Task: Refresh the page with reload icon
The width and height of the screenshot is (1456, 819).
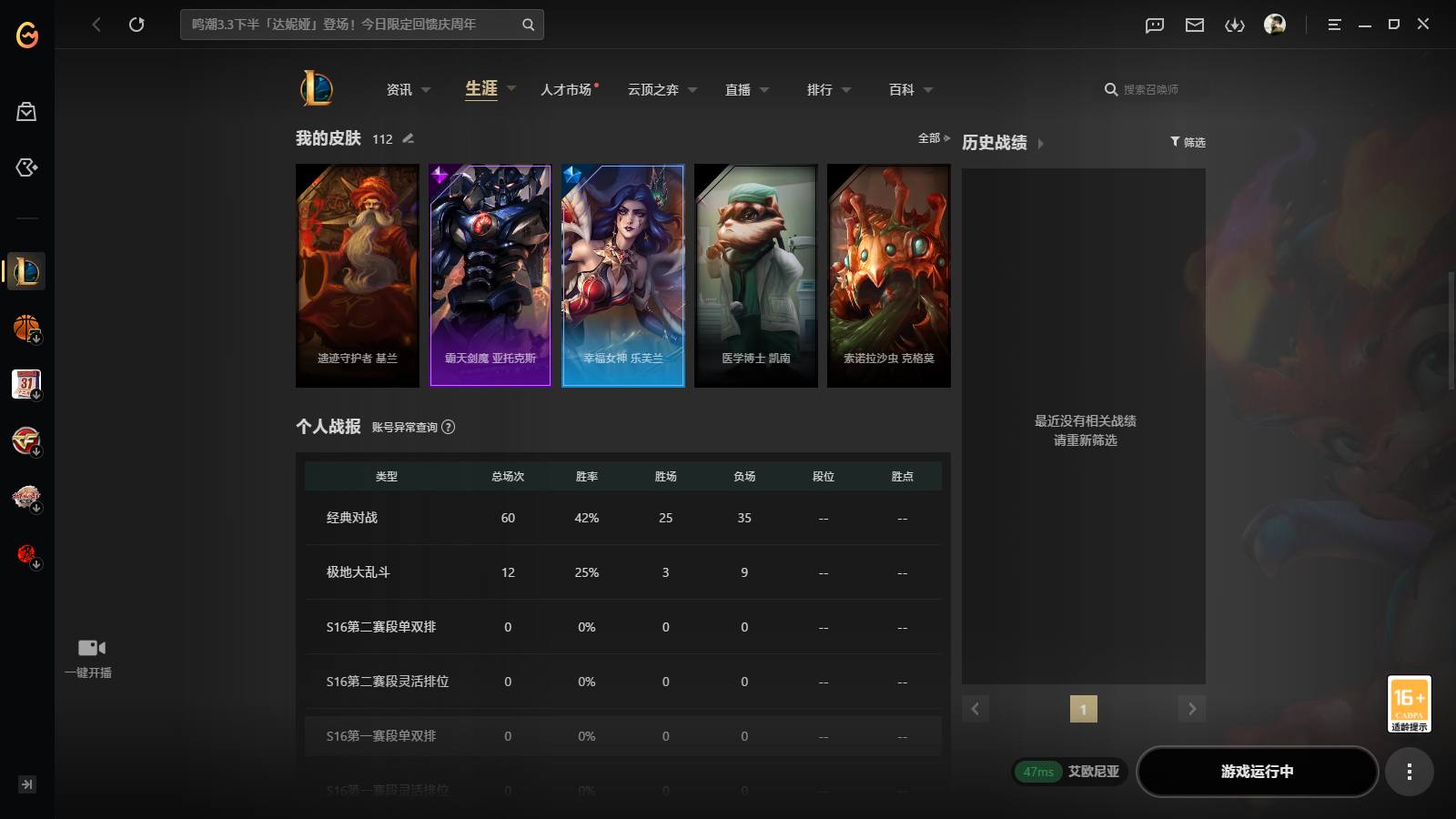Action: [x=136, y=25]
